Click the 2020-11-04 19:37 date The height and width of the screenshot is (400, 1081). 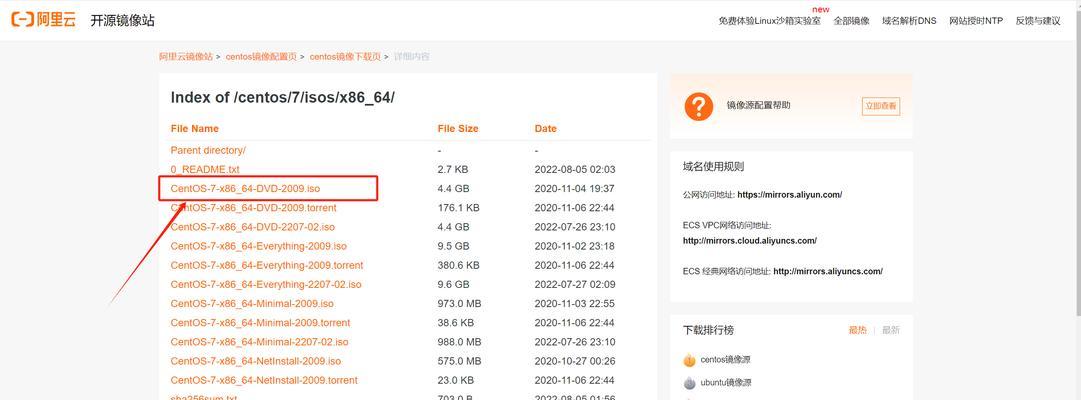pos(575,188)
